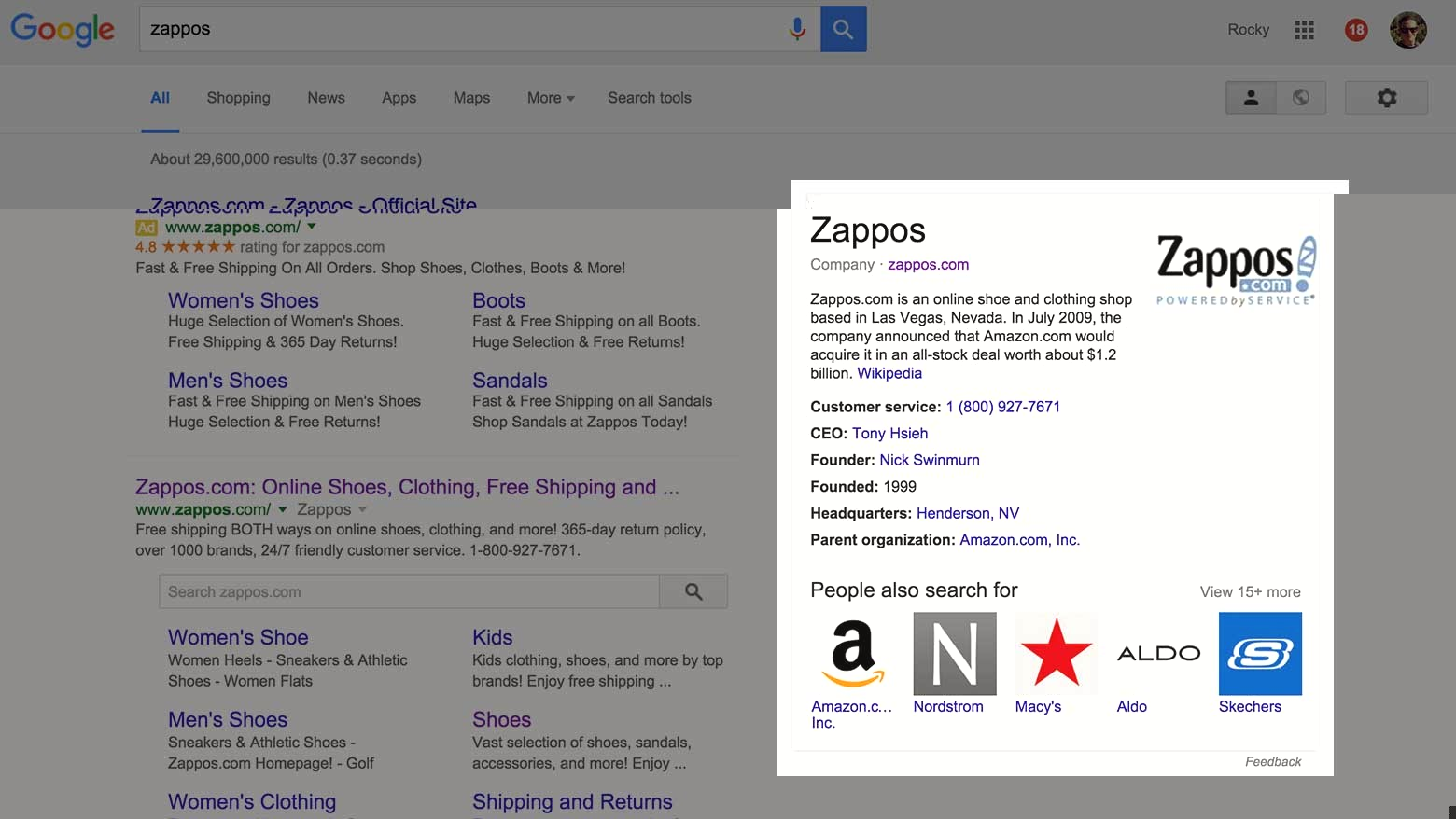Open the red notifications badge
Viewport: 1456px width, 819px height.
pos(1355,30)
